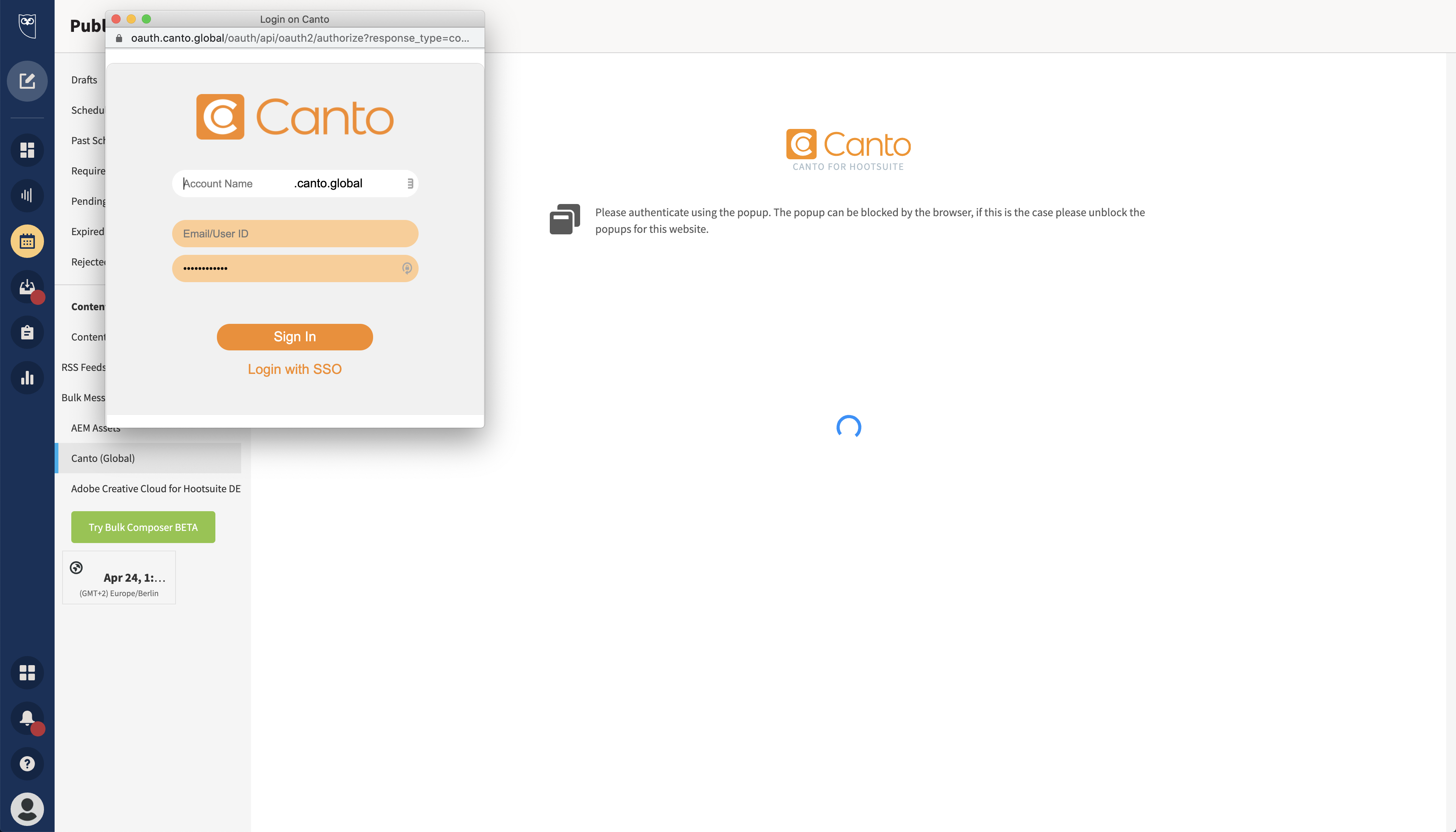Screen dimensions: 1456x832
Task: Open the user profile avatar
Action: coord(27,809)
